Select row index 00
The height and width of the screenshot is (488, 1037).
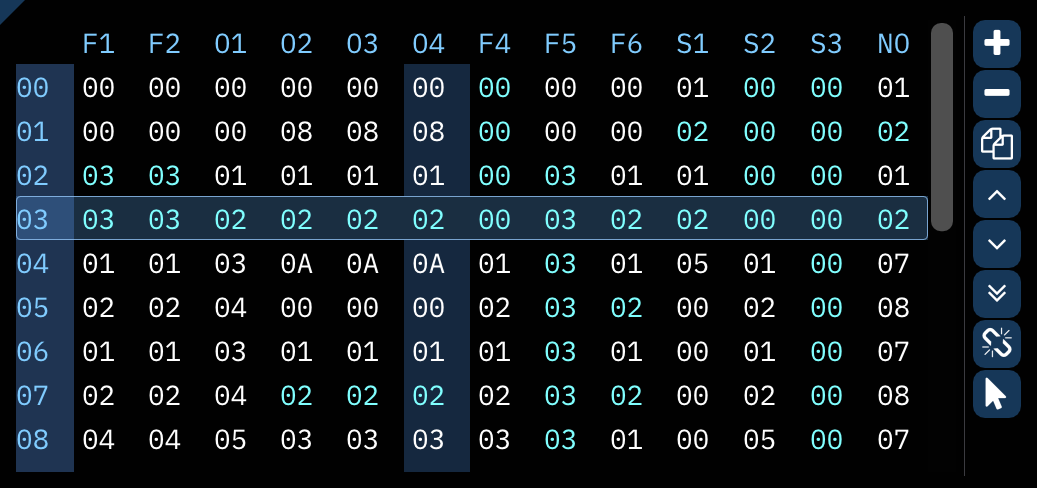pyautogui.click(x=33, y=88)
